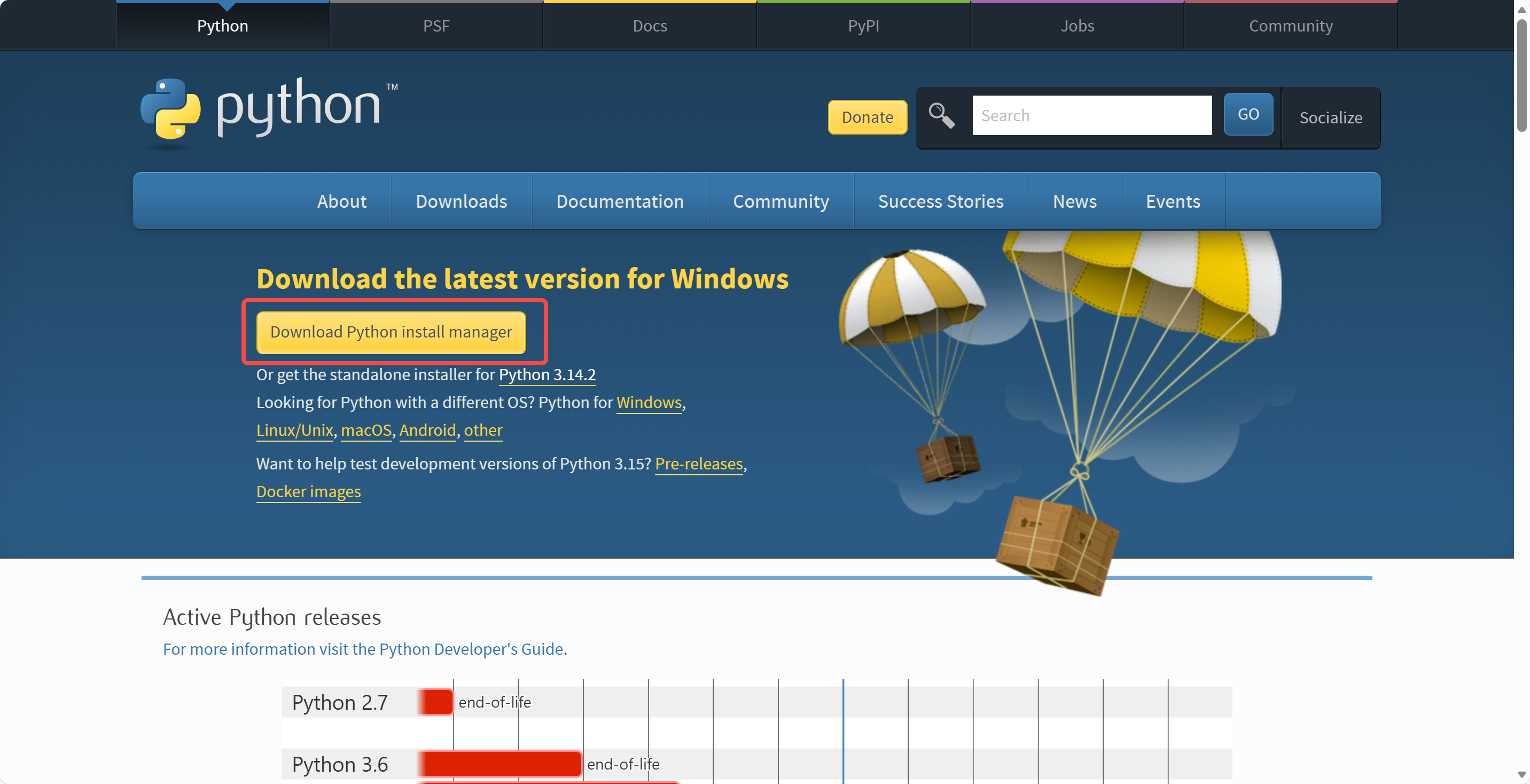Open the Socialize dropdown
Image resolution: width=1530 pixels, height=784 pixels.
1330,117
